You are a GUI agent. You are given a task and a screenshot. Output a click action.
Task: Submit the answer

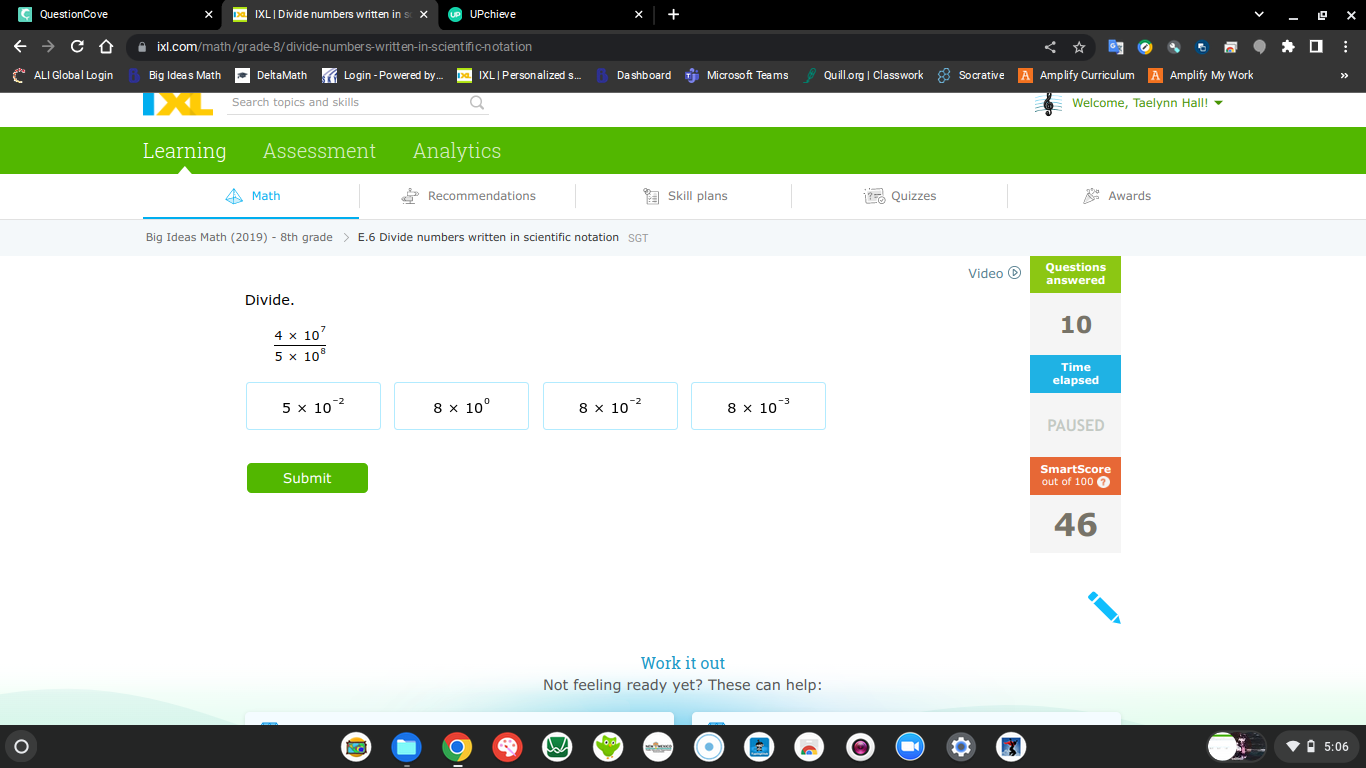click(x=307, y=478)
